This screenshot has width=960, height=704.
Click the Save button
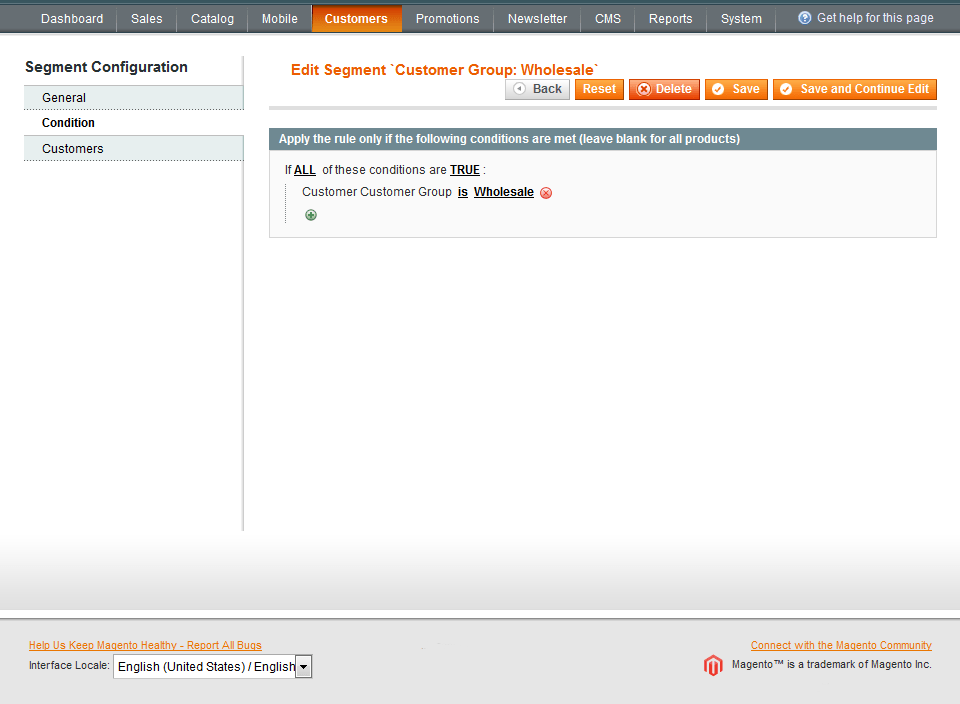tap(736, 89)
